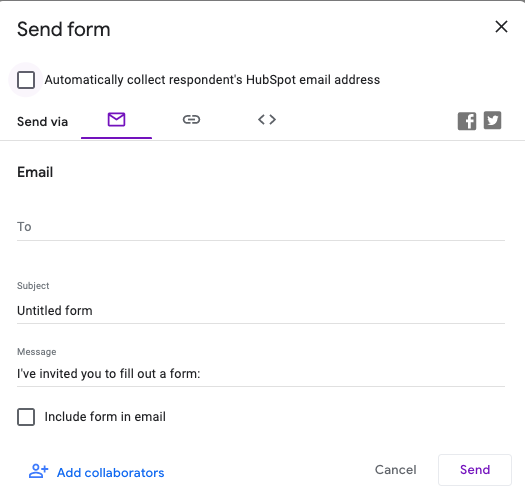Click the Send via label
The width and height of the screenshot is (525, 504).
(x=43, y=122)
